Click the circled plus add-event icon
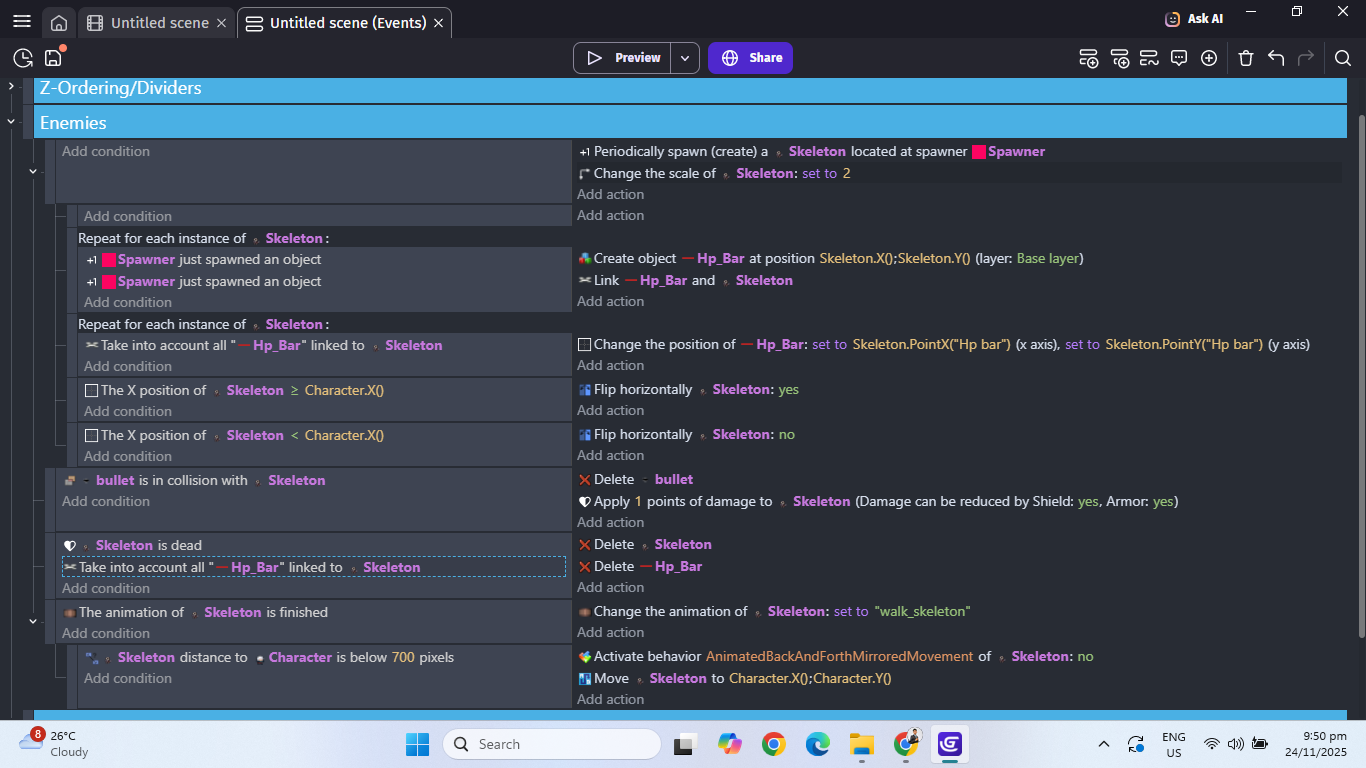1366x768 pixels. [x=1209, y=58]
